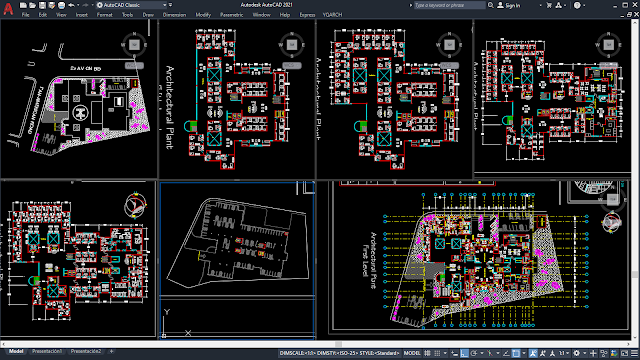Toggle the show annotation objects icon
This screenshot has height=360, width=640.
[x=533, y=353]
